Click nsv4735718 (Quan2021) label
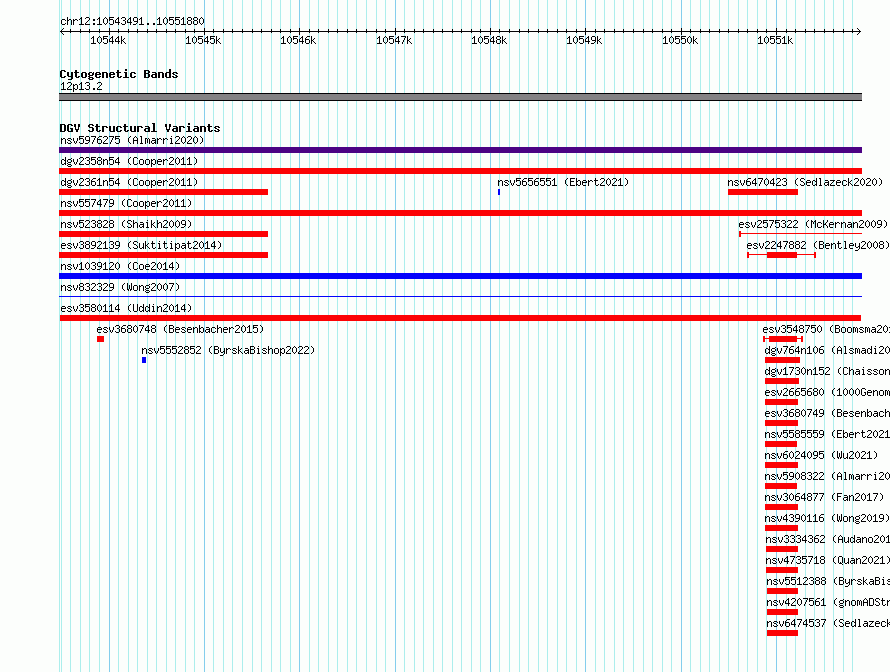890x672 pixels. [x=828, y=560]
